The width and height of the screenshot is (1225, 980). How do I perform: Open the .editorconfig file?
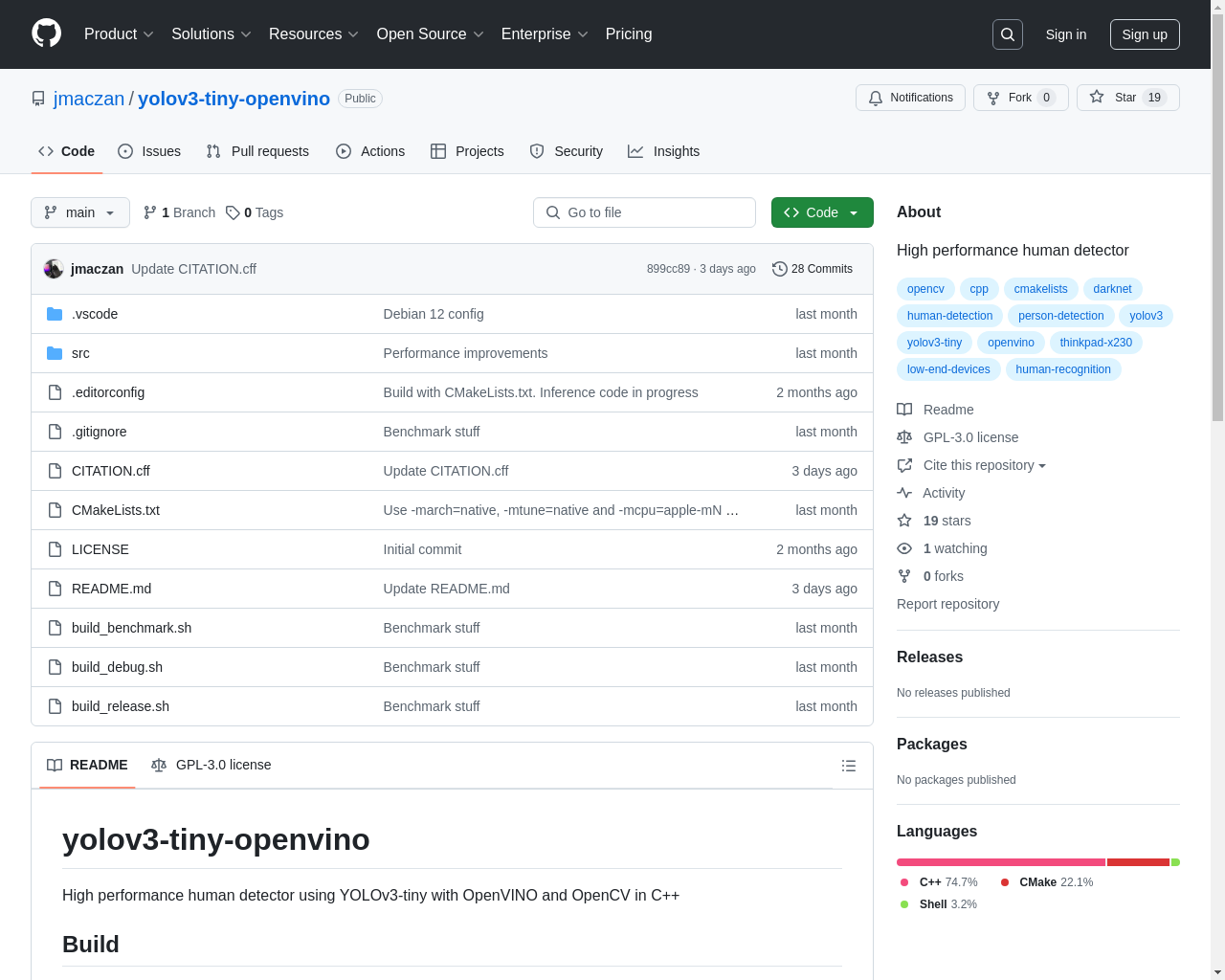(x=108, y=392)
